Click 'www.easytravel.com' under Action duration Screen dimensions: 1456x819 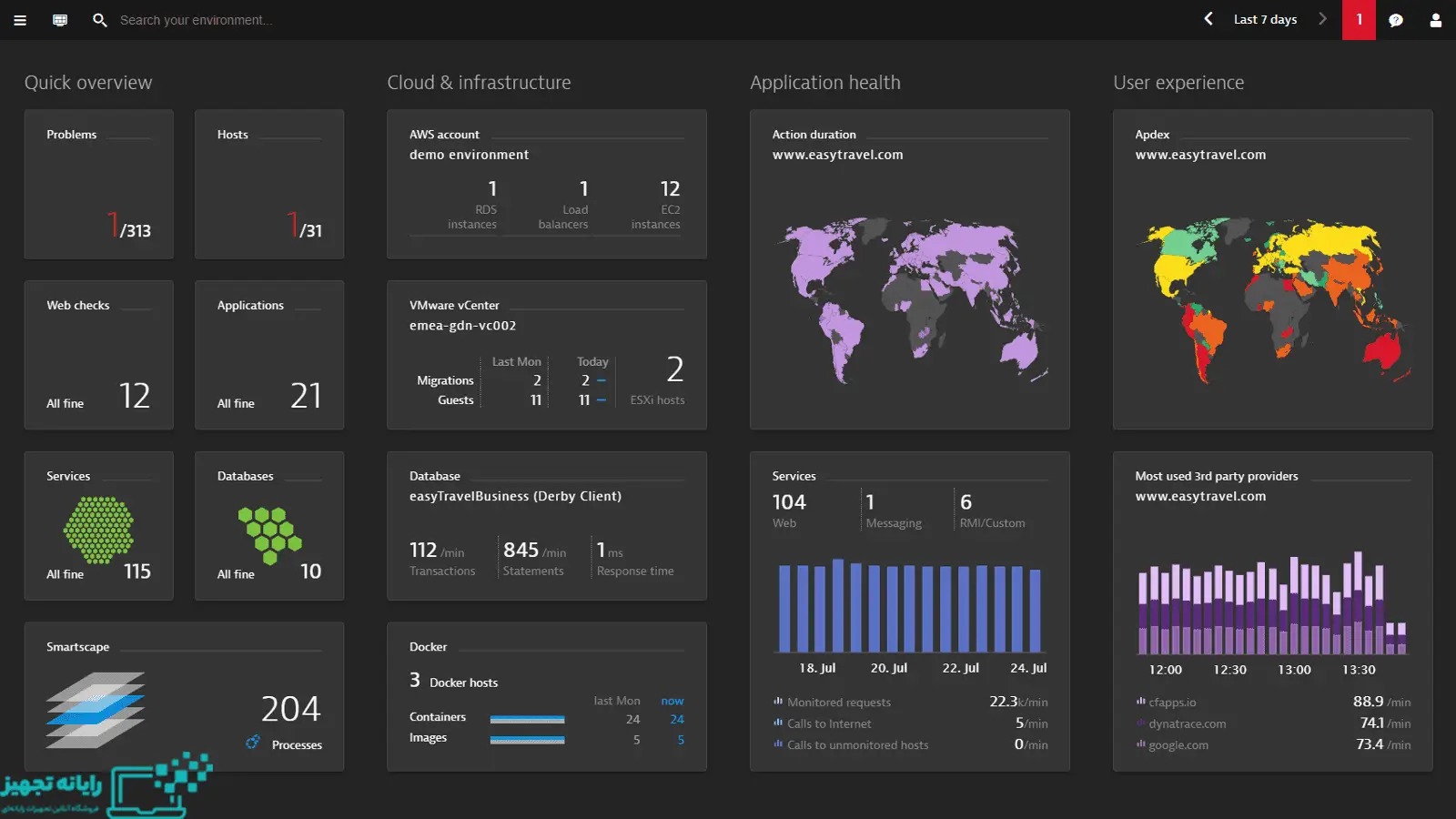[838, 155]
